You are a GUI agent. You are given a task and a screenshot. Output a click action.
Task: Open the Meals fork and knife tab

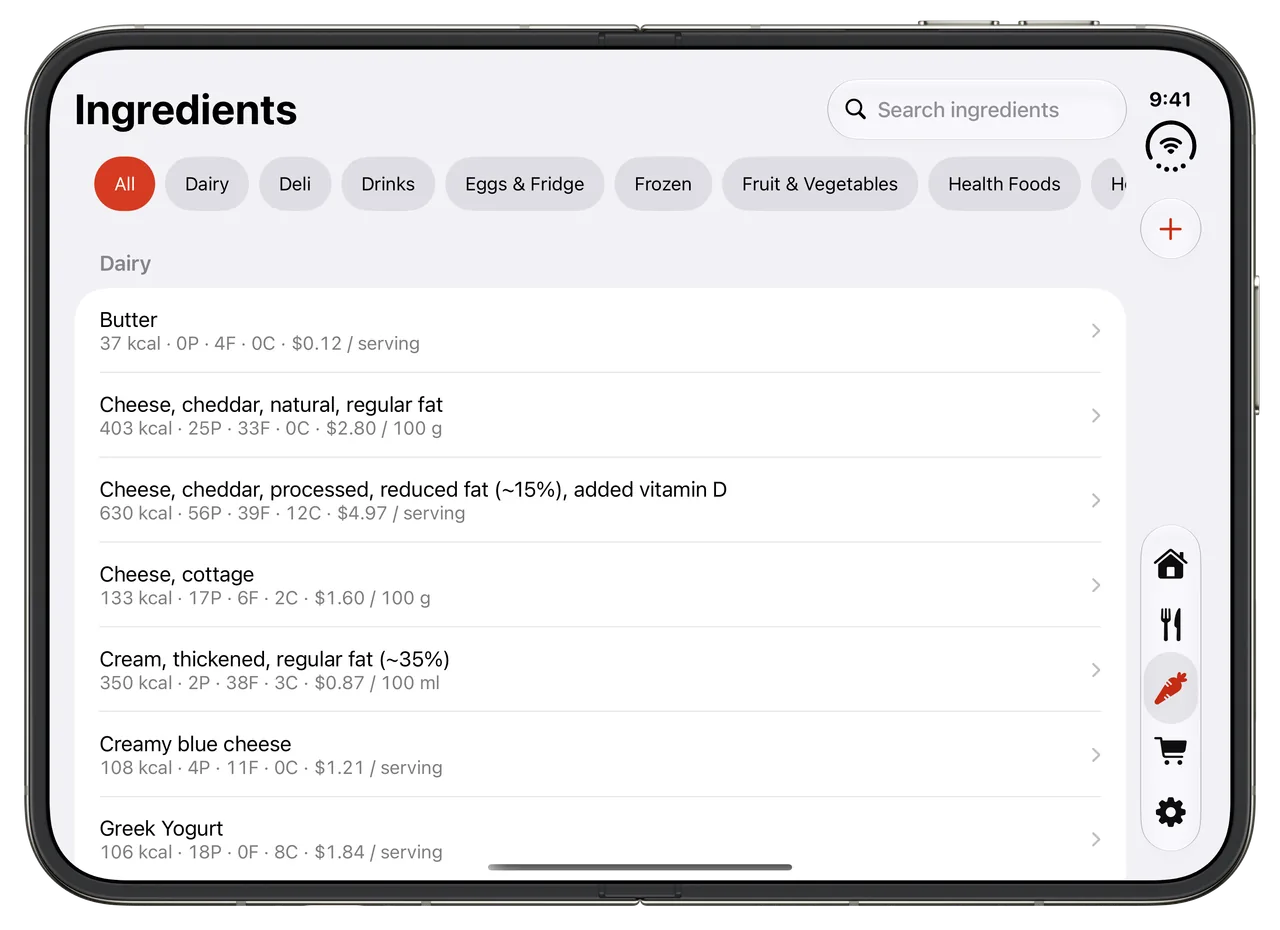pos(1170,625)
